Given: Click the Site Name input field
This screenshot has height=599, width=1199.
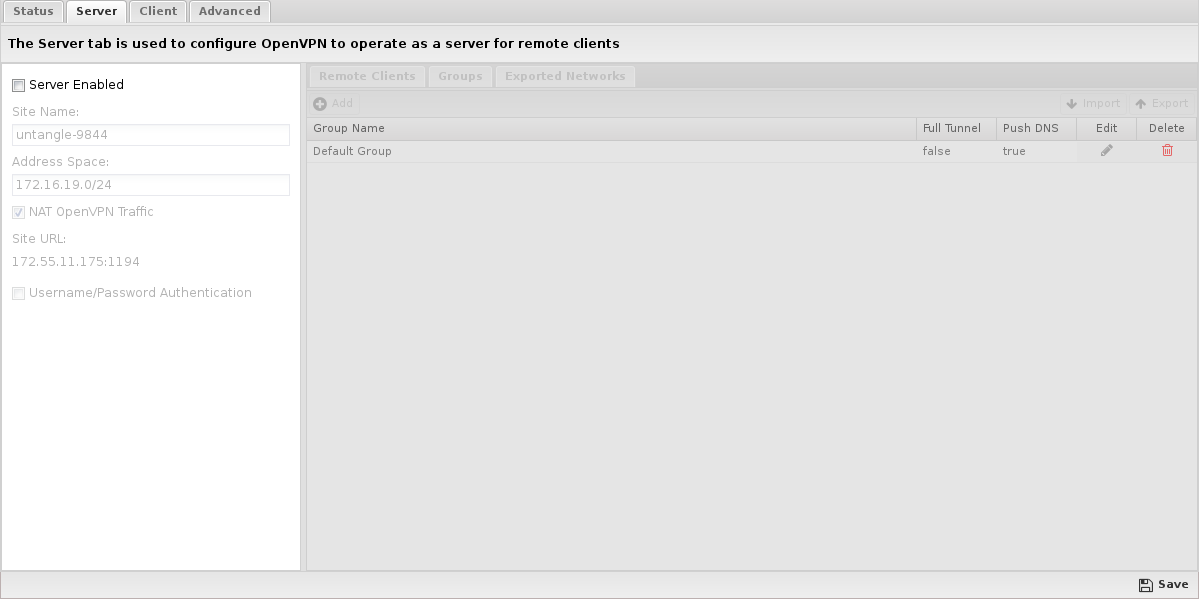Looking at the screenshot, I should (x=151, y=135).
